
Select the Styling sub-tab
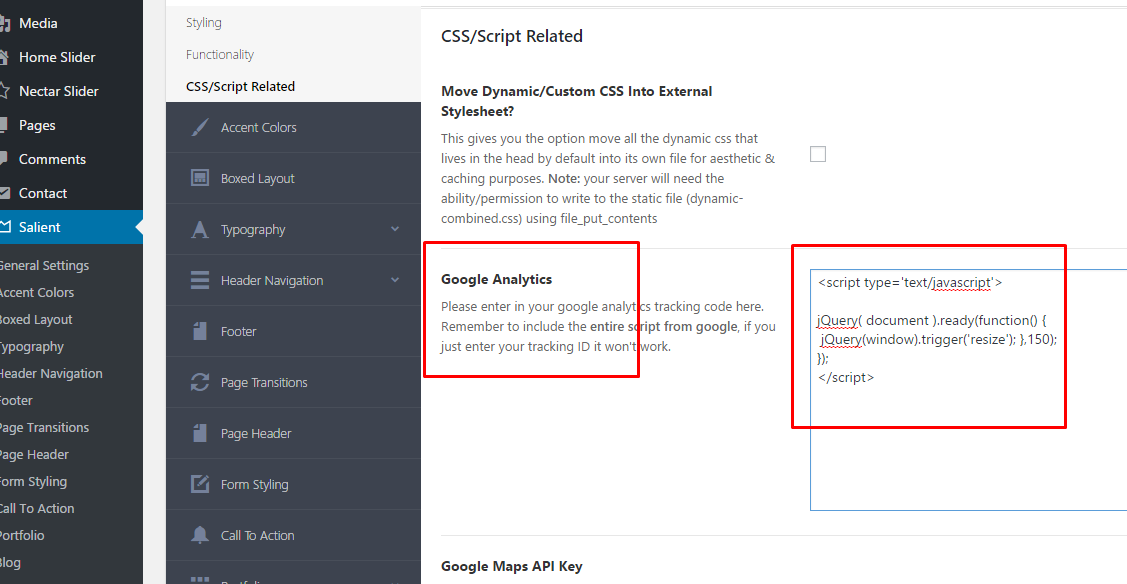click(x=204, y=23)
